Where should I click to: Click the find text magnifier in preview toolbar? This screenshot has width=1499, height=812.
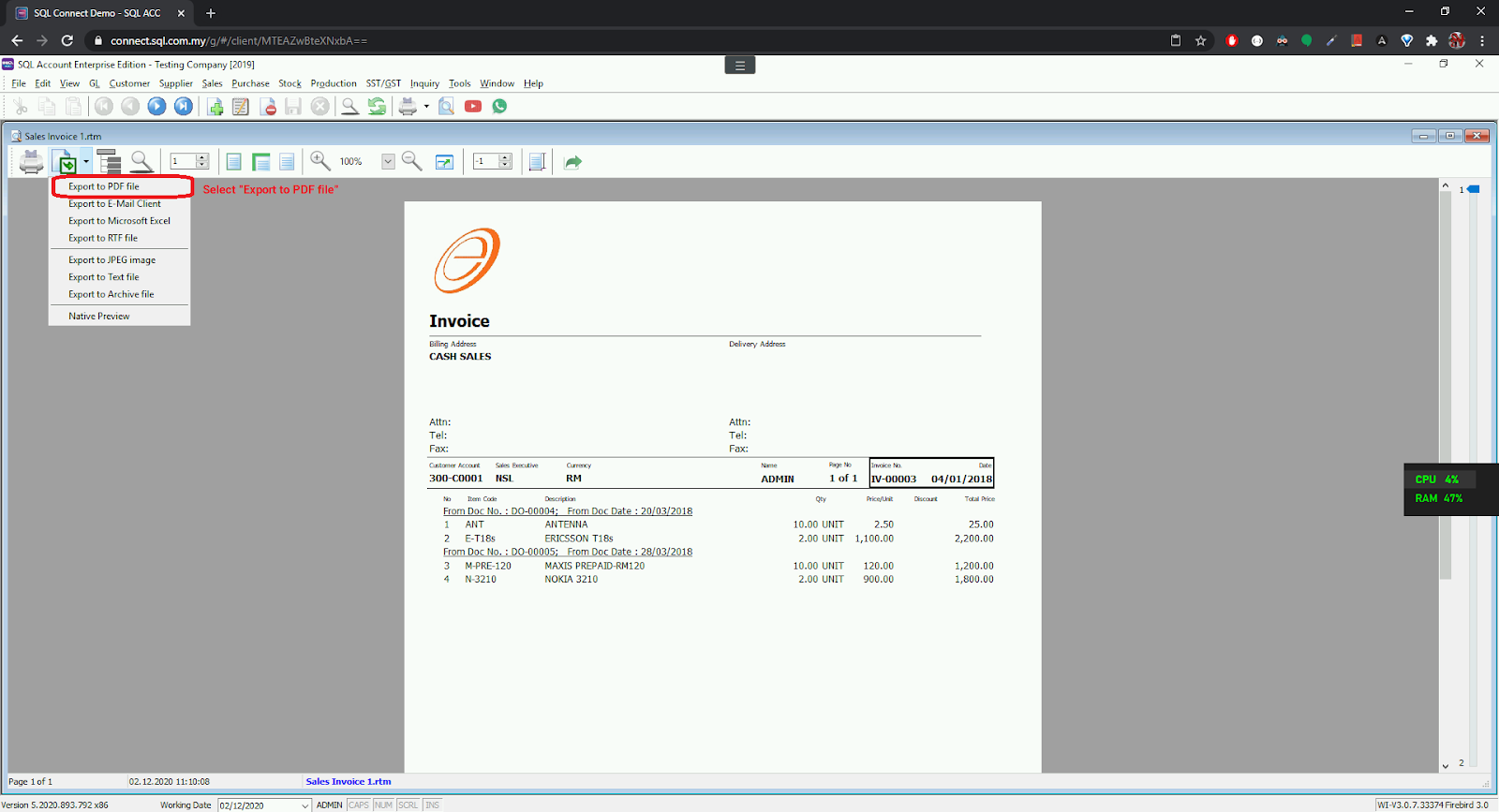(141, 162)
